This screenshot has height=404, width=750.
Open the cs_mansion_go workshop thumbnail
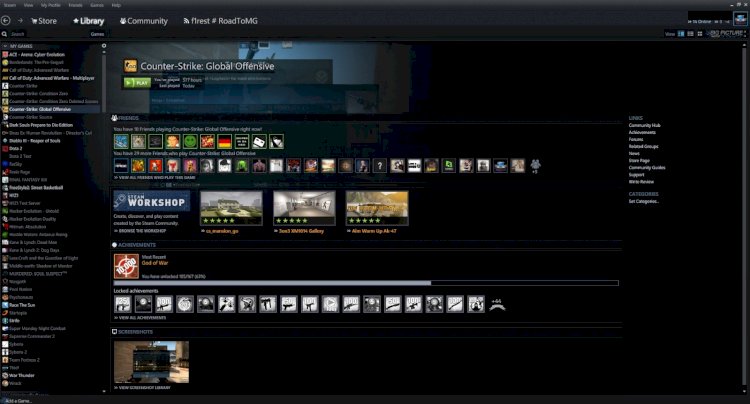(x=232, y=208)
